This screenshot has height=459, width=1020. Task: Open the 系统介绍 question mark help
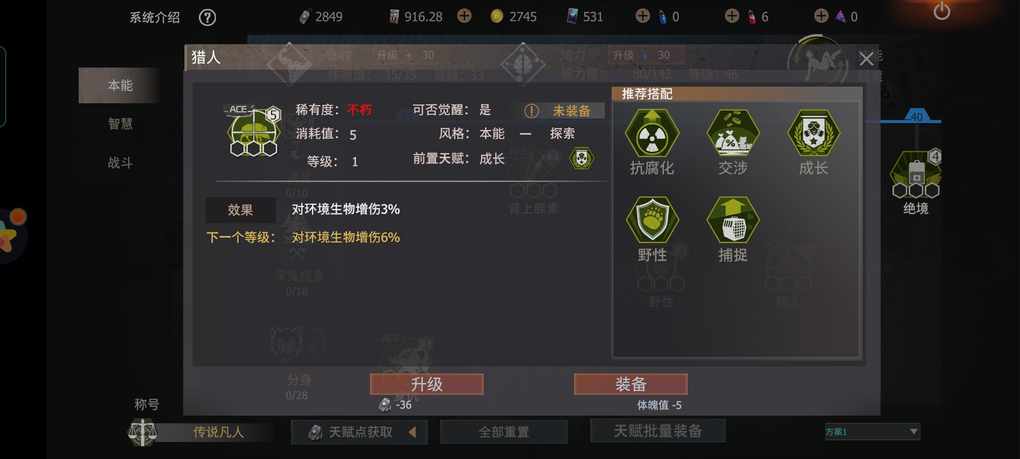pos(207,18)
